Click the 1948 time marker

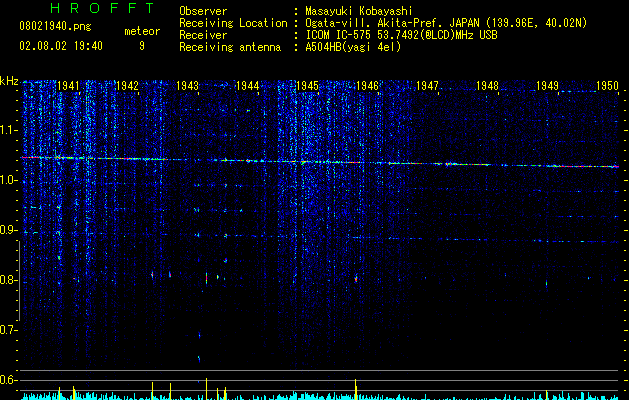point(487,86)
